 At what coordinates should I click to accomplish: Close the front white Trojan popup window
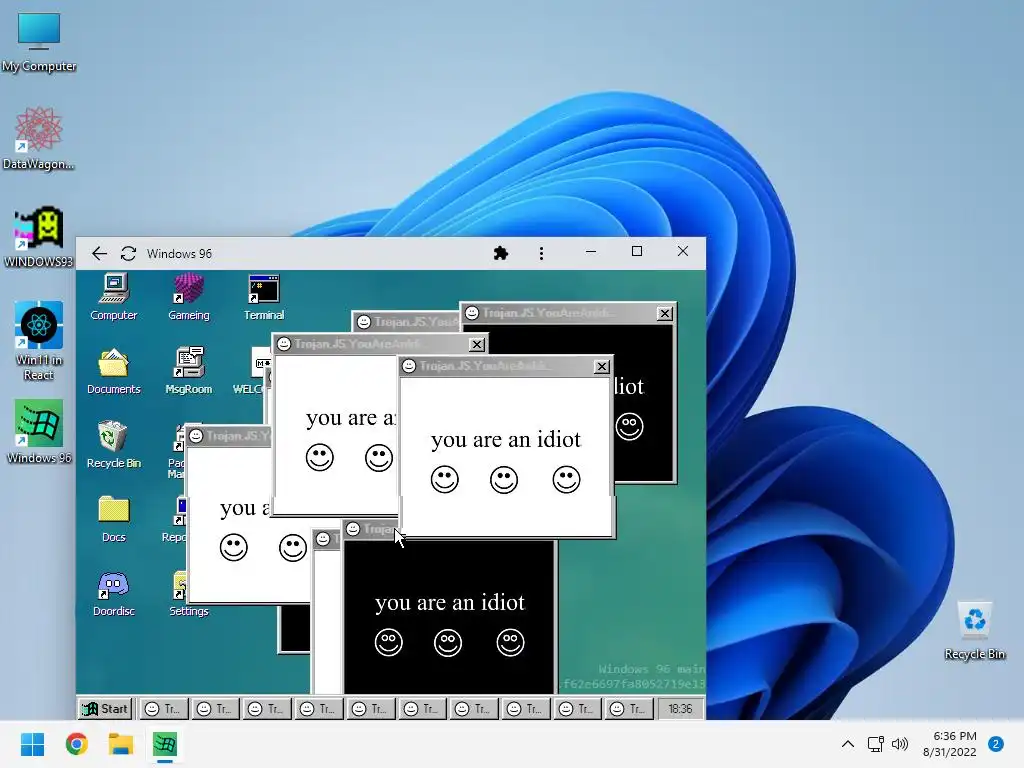pyautogui.click(x=601, y=366)
